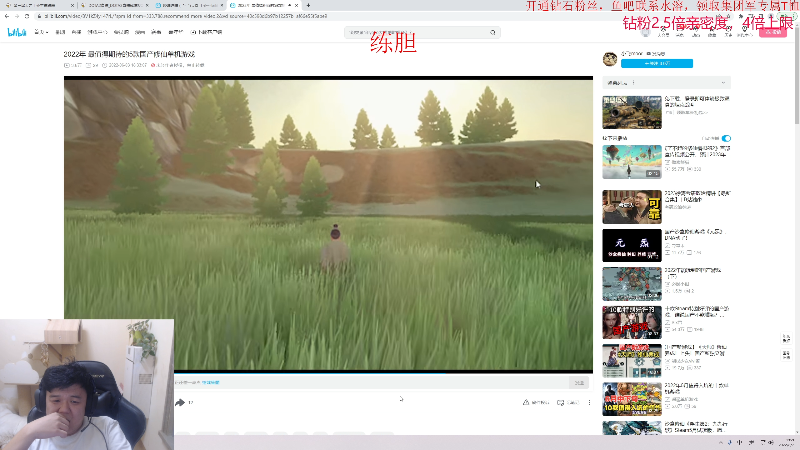Switch to the second browser tab

pos(112,5)
